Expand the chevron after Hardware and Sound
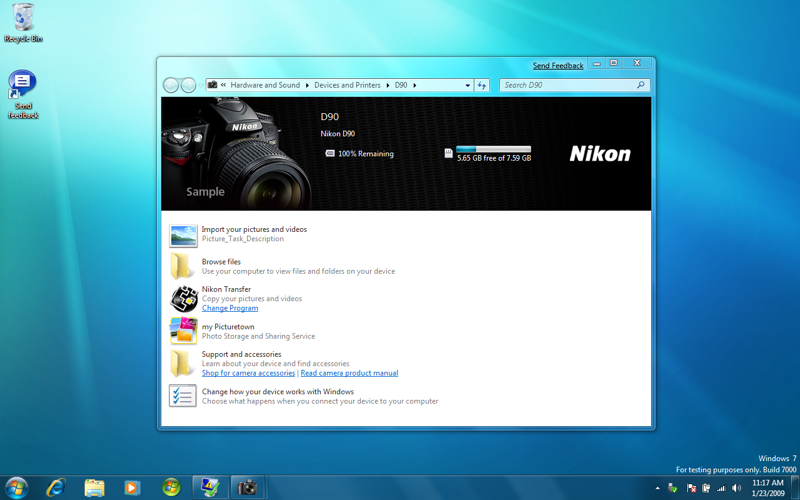 (307, 85)
